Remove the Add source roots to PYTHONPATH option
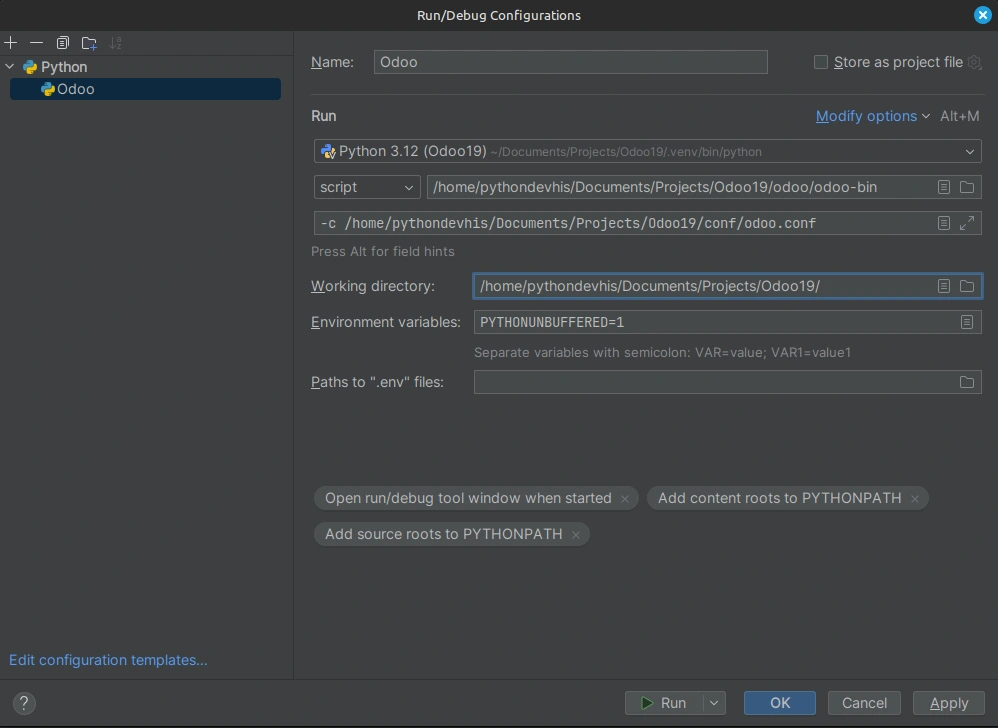 coord(576,534)
